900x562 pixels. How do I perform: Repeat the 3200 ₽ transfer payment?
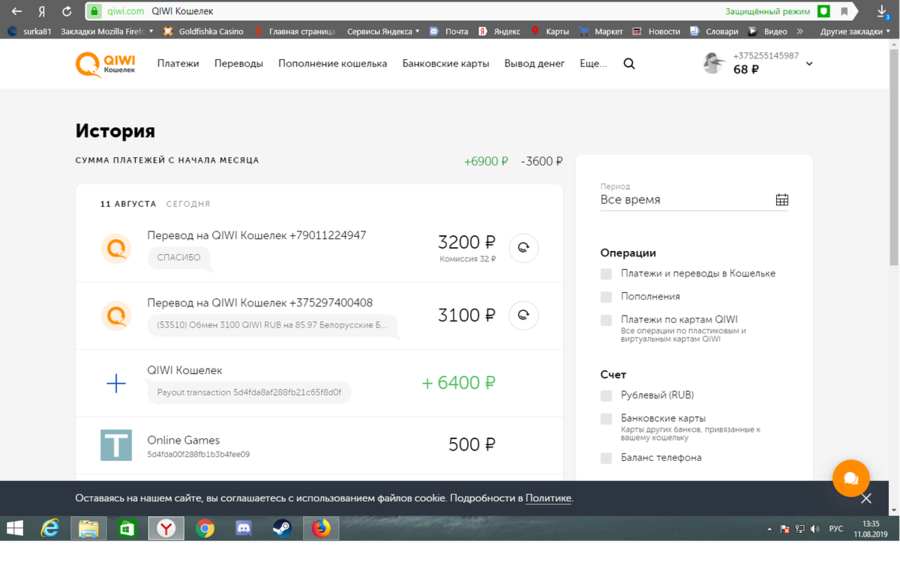pyautogui.click(x=523, y=248)
